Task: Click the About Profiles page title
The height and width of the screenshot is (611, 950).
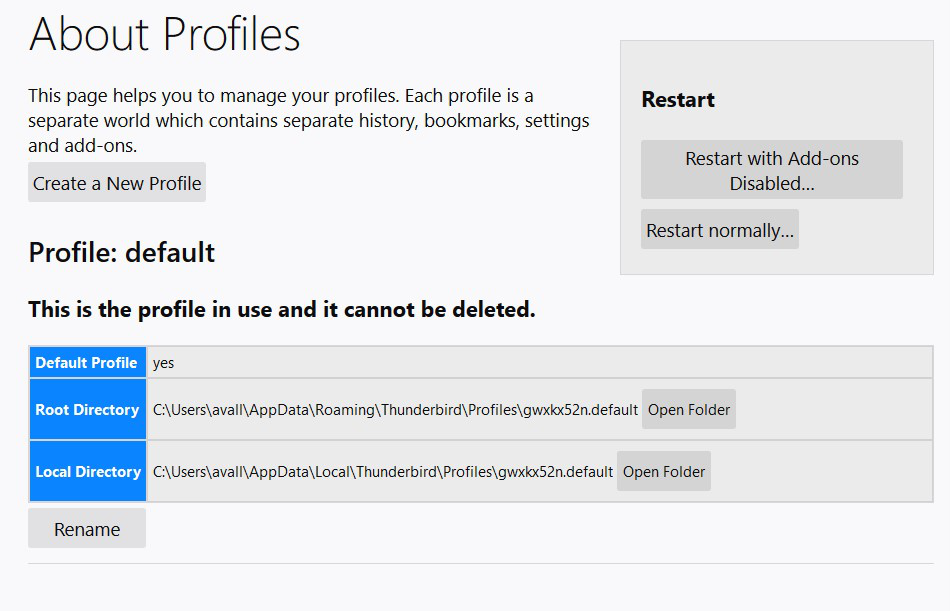Action: click(164, 34)
